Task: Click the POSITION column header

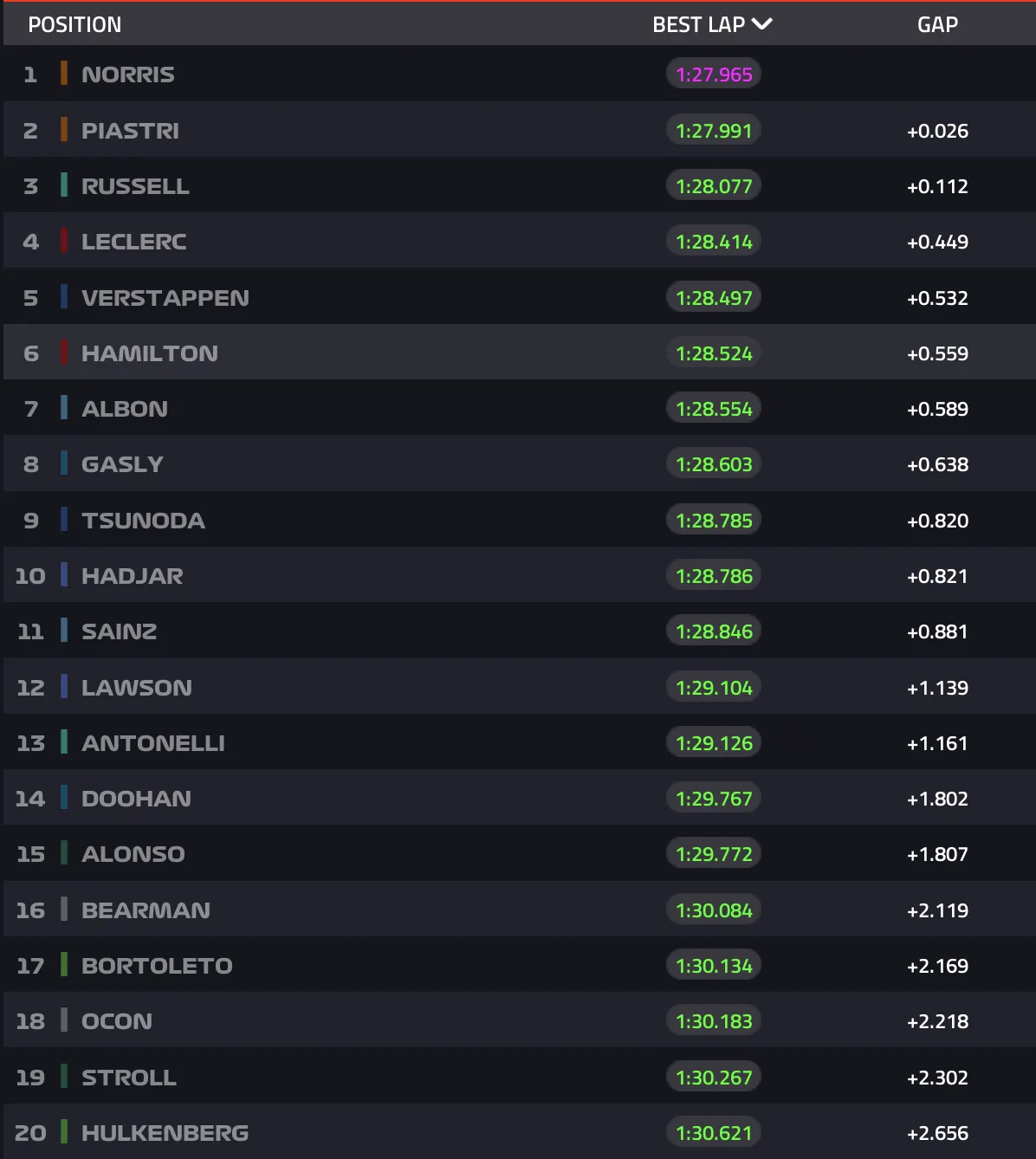Action: tap(74, 24)
